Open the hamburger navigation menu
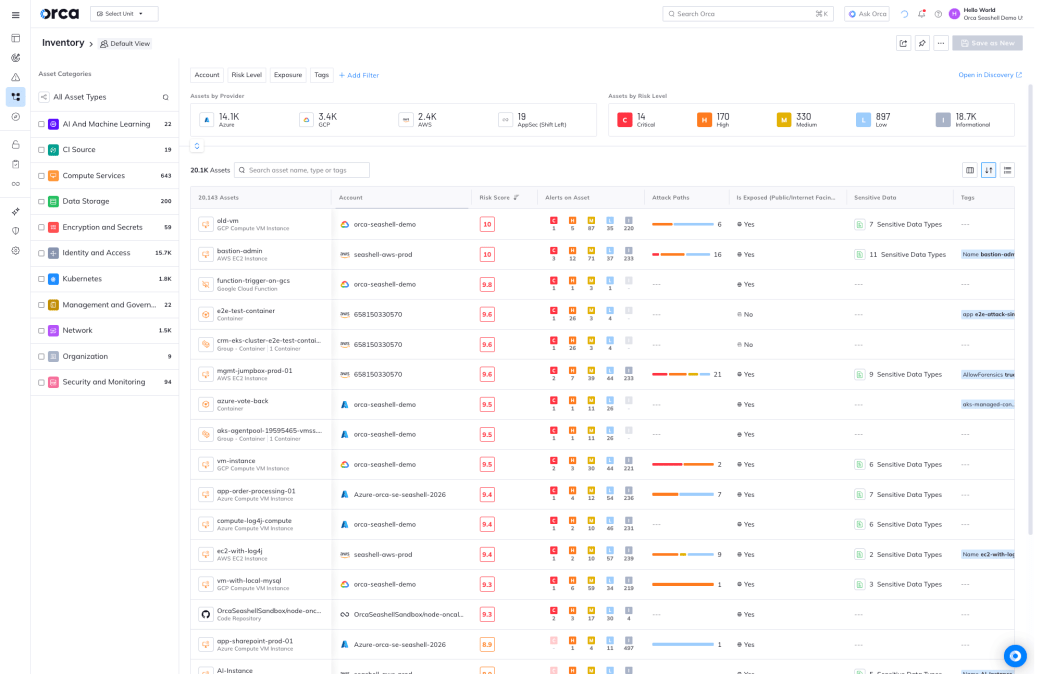The width and height of the screenshot is (1042, 674). (x=15, y=15)
